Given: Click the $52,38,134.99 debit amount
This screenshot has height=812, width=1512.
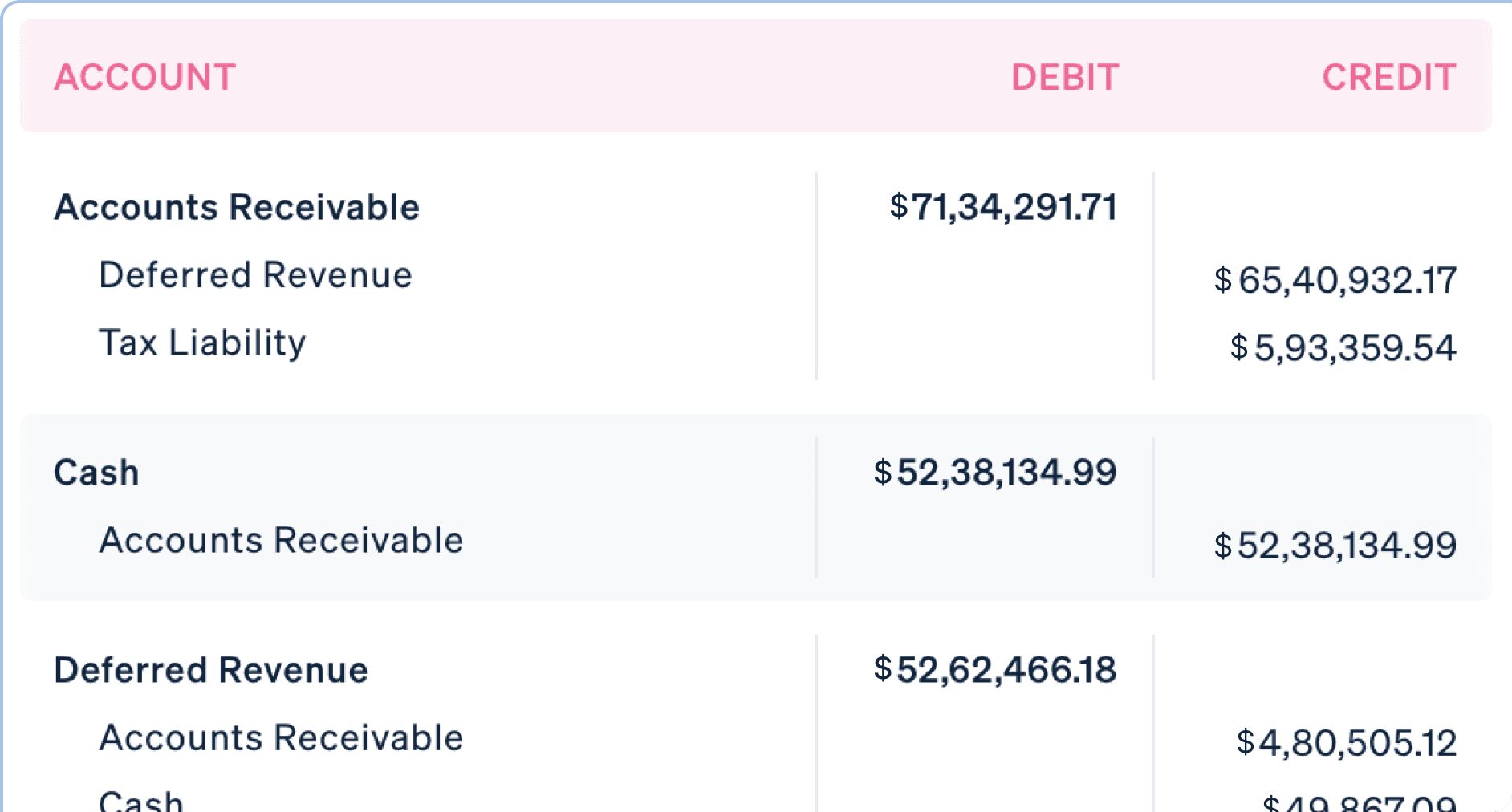Looking at the screenshot, I should pos(995,473).
